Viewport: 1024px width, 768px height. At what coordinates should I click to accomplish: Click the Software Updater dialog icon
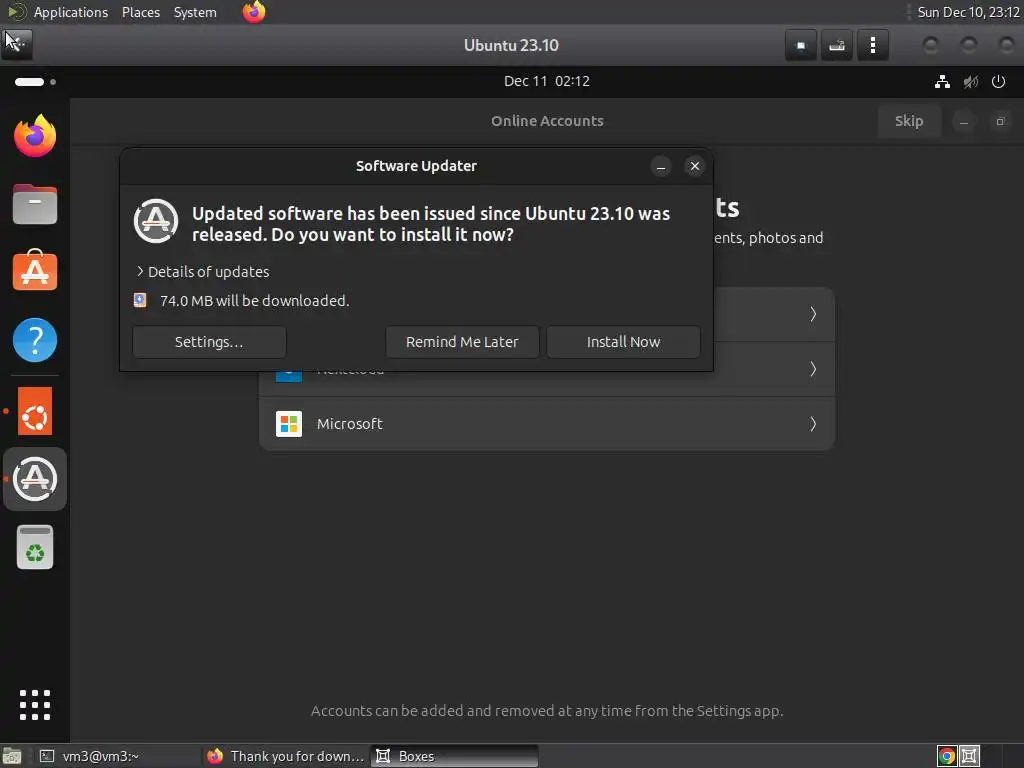pos(155,221)
